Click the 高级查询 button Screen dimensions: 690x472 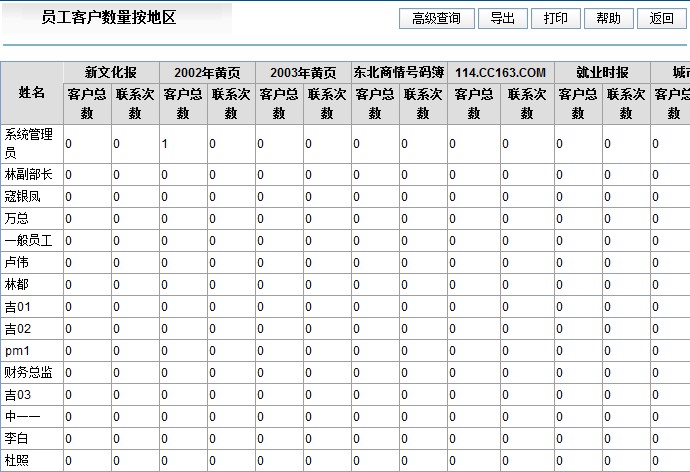click(436, 18)
